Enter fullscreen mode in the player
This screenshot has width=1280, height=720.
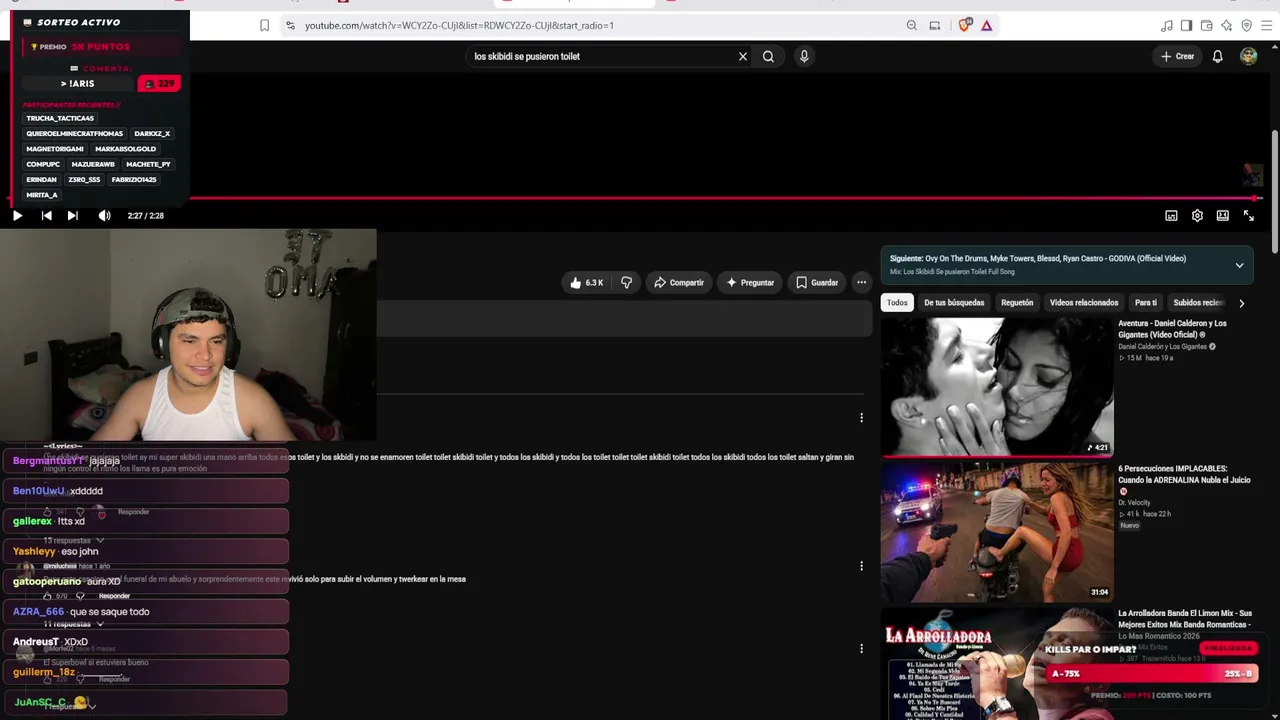tap(1249, 215)
